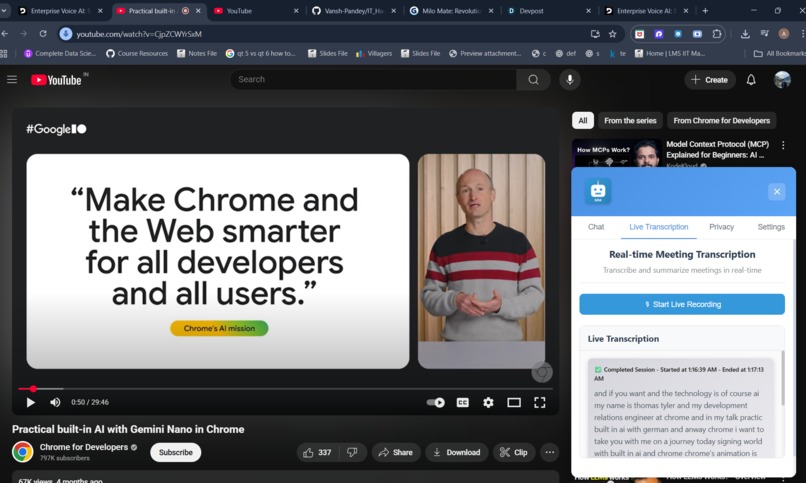The width and height of the screenshot is (806, 483).
Task: Play the video
Action: (30, 402)
